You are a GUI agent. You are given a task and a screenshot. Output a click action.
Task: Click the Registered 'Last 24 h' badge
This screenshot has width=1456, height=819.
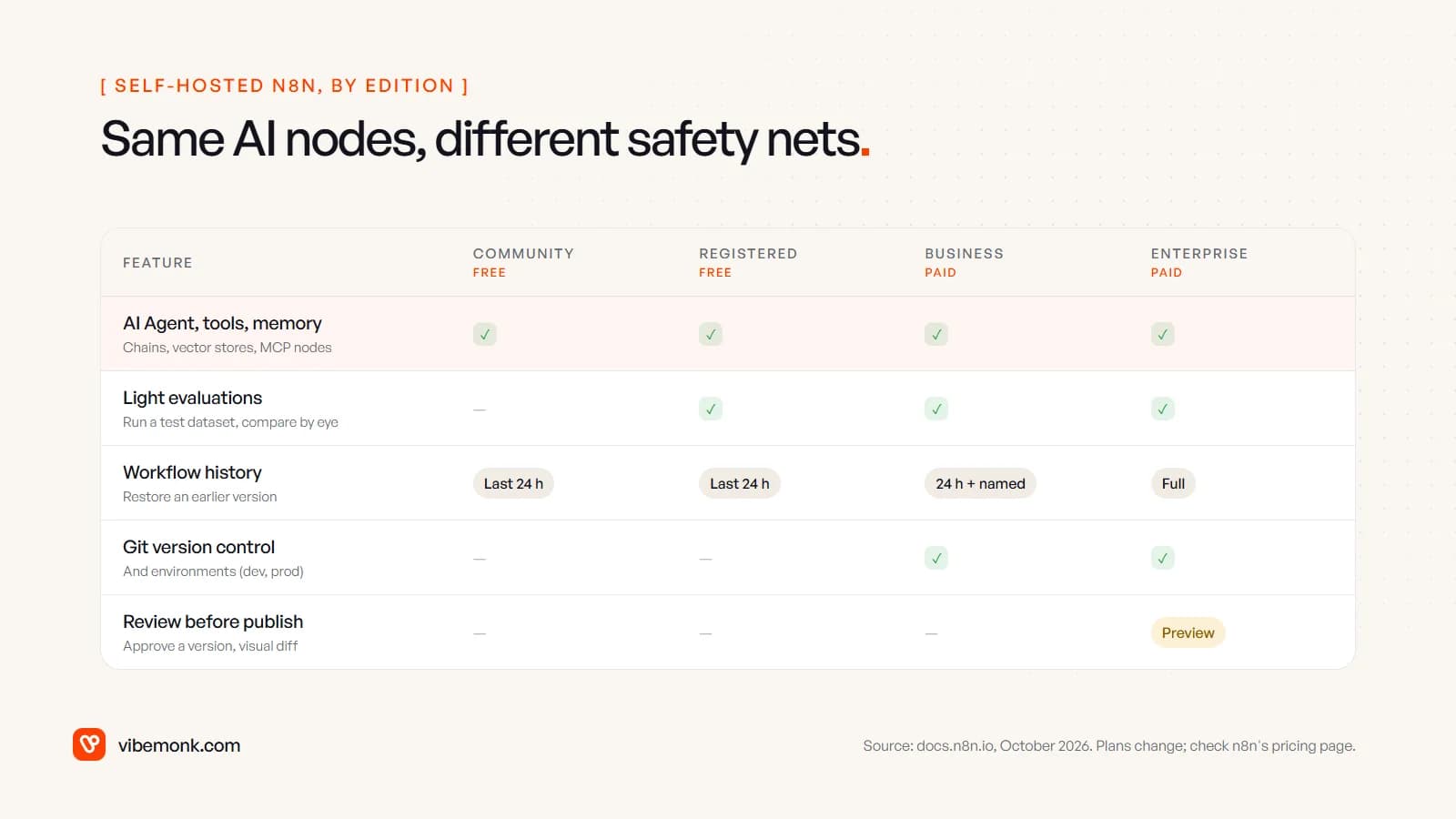[740, 483]
